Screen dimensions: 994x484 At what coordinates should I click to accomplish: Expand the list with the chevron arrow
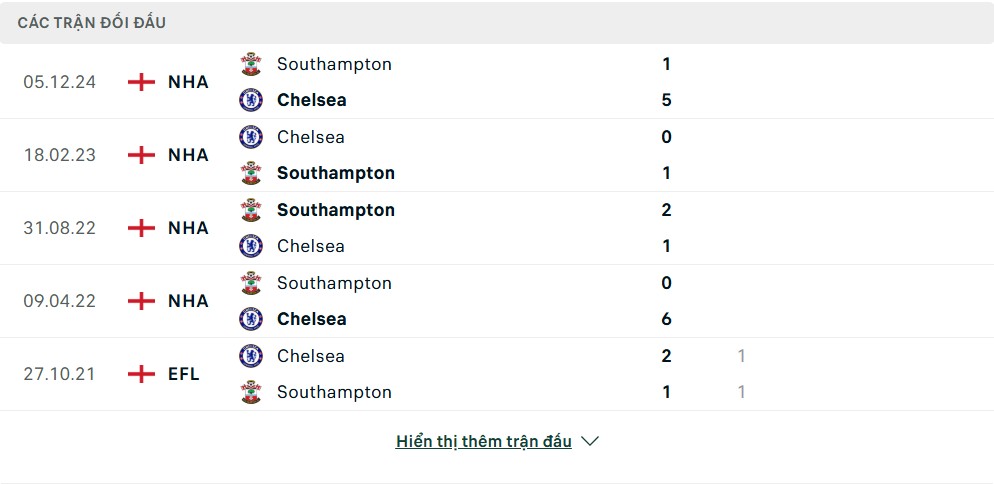[590, 441]
